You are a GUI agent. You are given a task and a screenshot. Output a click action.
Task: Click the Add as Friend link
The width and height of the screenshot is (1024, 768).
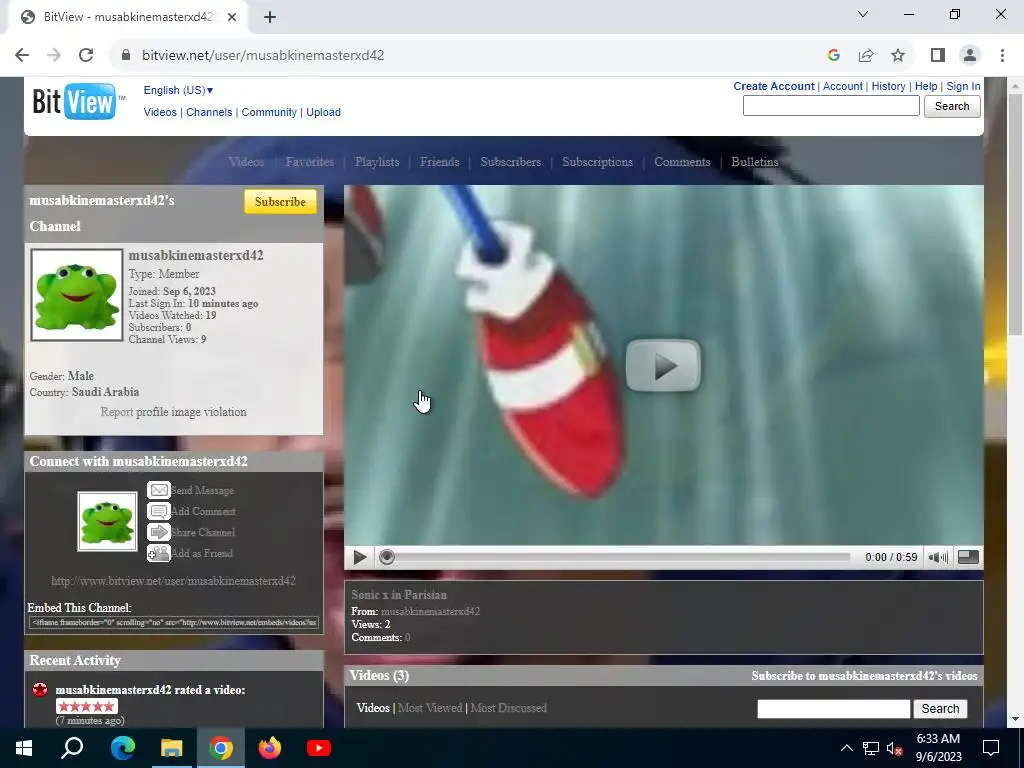tap(202, 553)
